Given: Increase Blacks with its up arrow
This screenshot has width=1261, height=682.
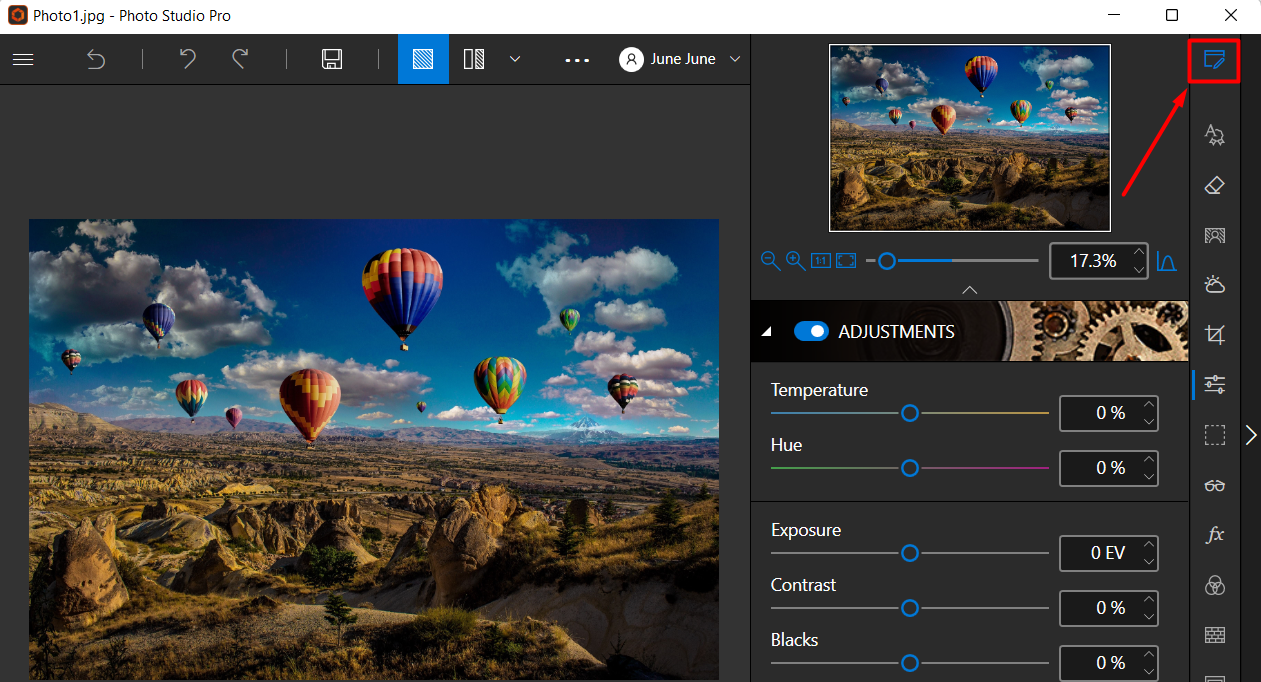Looking at the screenshot, I should (x=1149, y=654).
